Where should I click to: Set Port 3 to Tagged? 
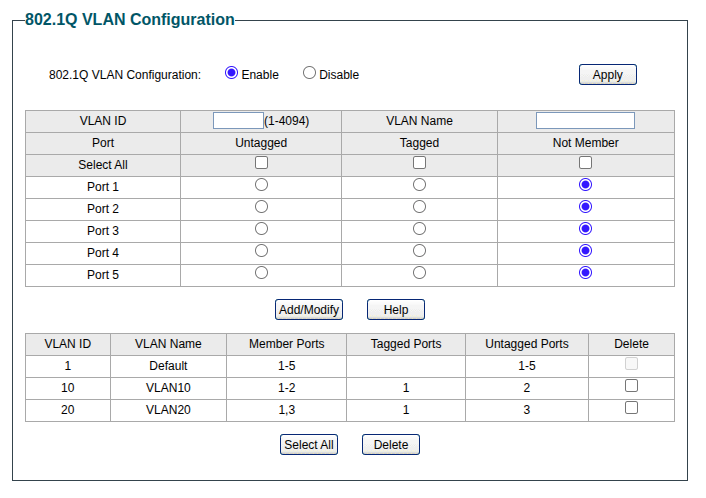point(419,229)
